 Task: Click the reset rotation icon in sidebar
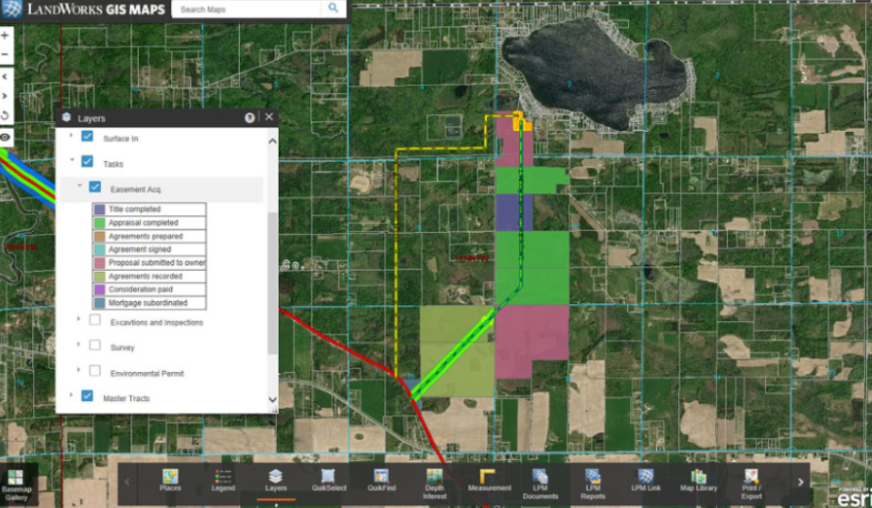(x=5, y=116)
